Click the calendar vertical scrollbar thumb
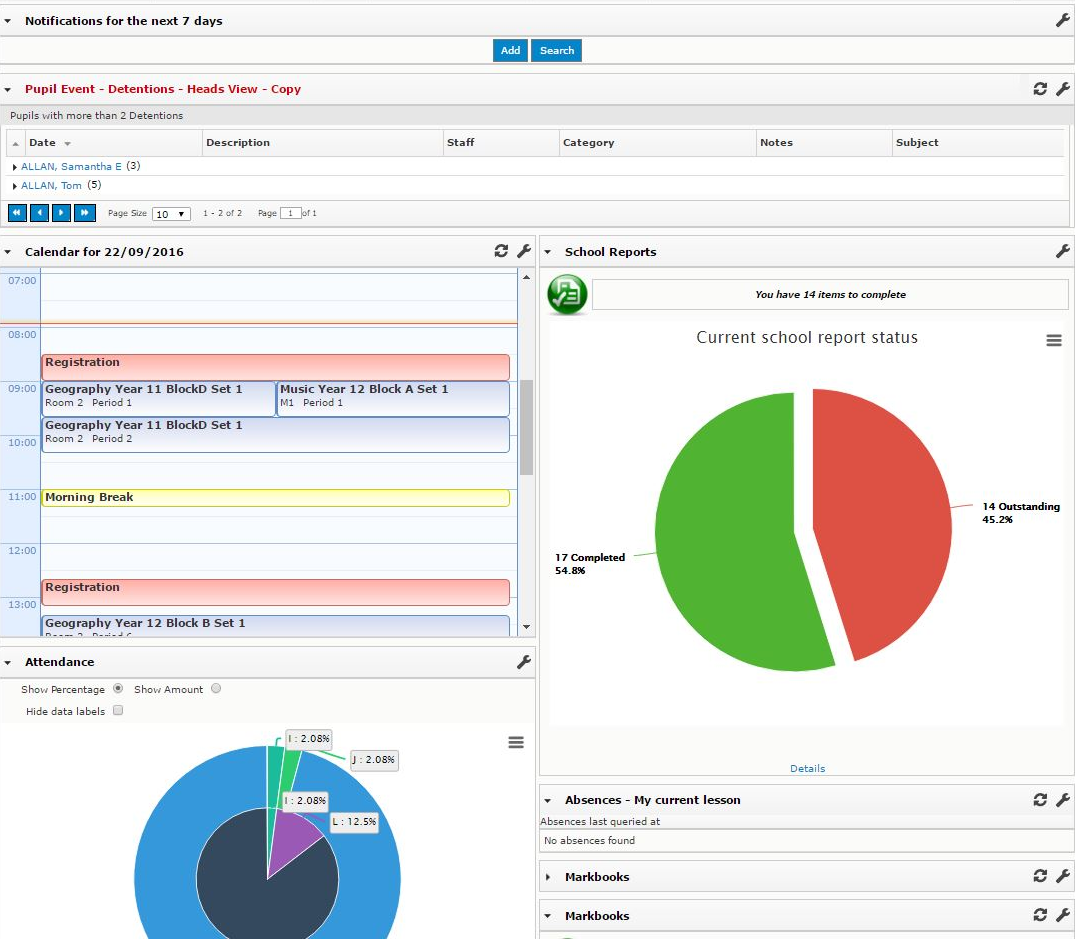This screenshot has width=1075, height=939. 527,427
